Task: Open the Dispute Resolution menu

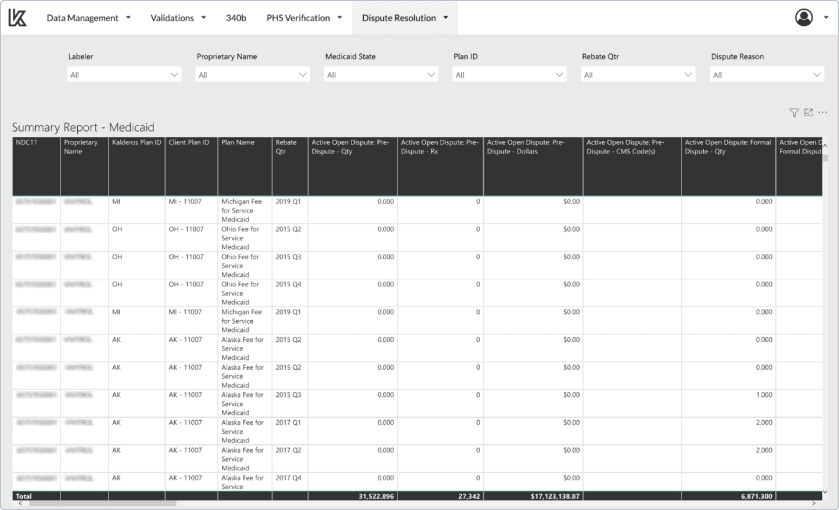Action: click(x=405, y=18)
